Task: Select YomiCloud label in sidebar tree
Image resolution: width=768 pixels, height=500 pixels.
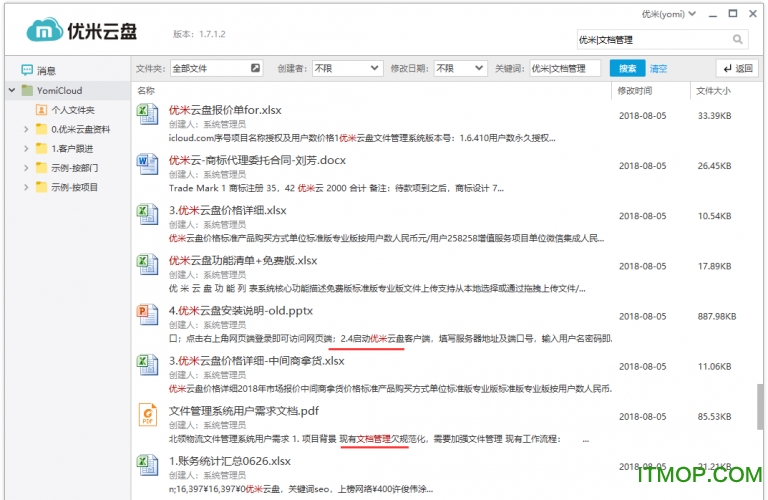Action: point(59,90)
